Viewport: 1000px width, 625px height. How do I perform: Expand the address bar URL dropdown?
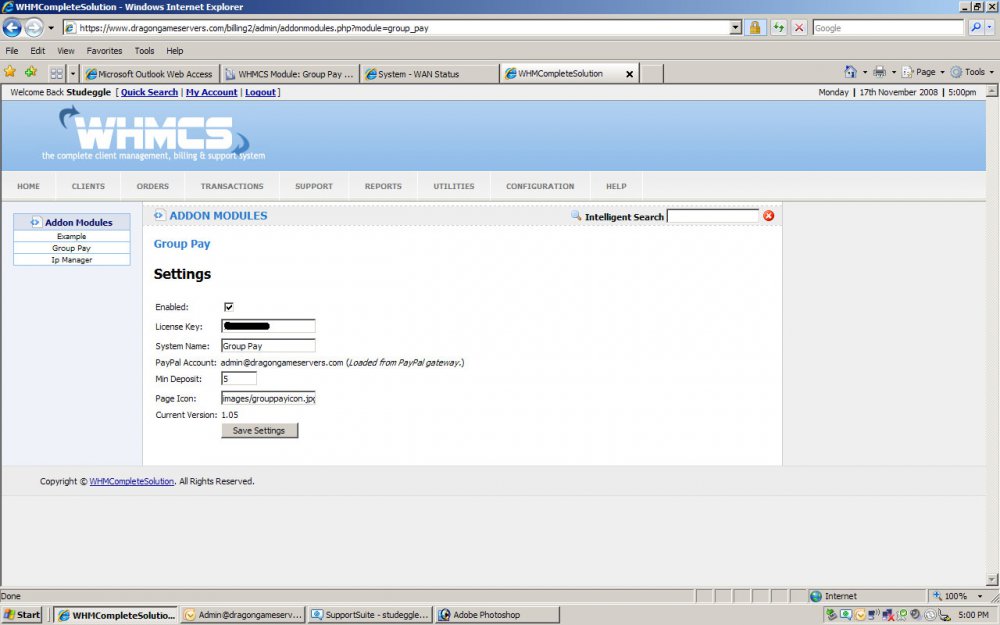pyautogui.click(x=736, y=28)
